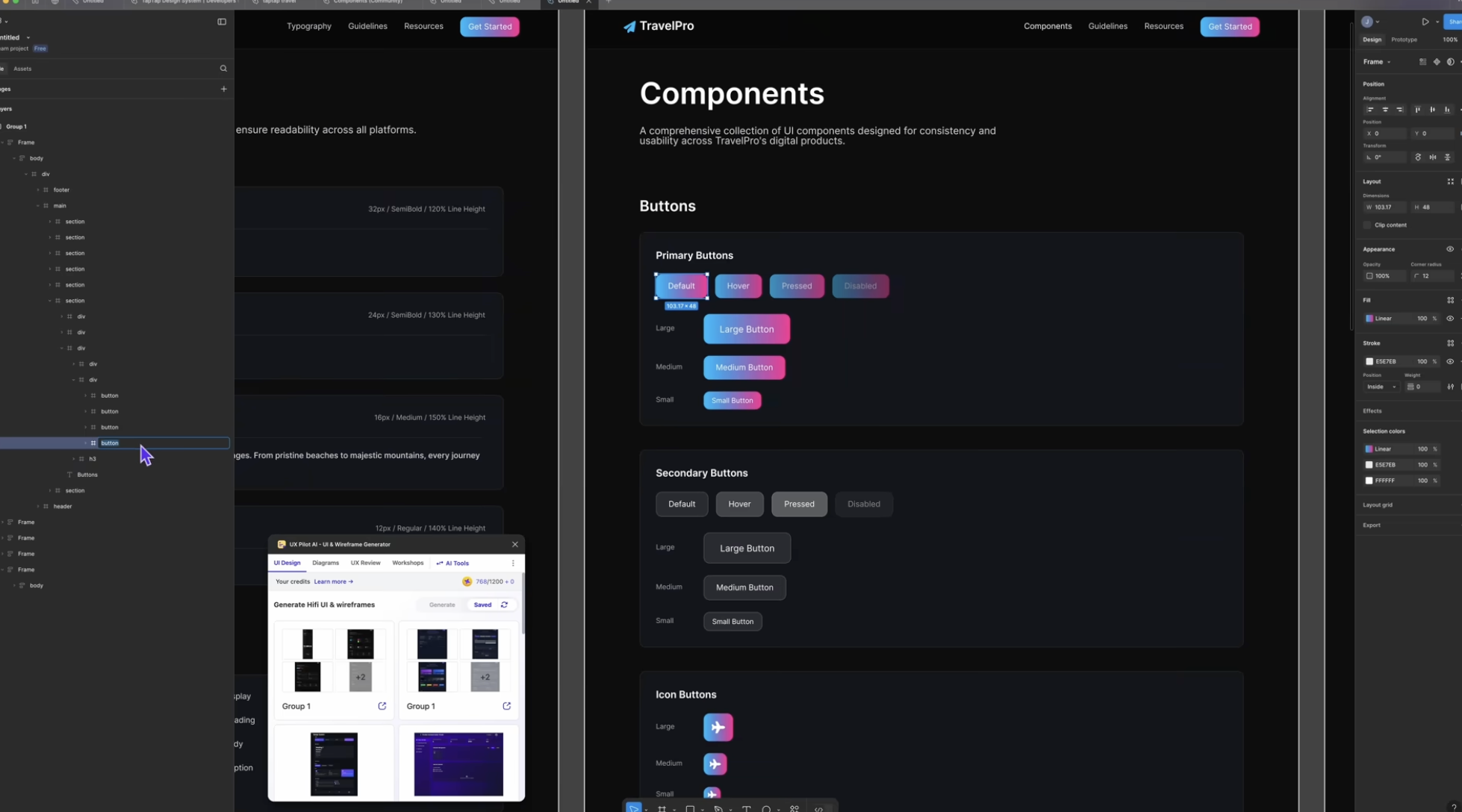Open Fill styles four-dot icon

coord(1450,300)
